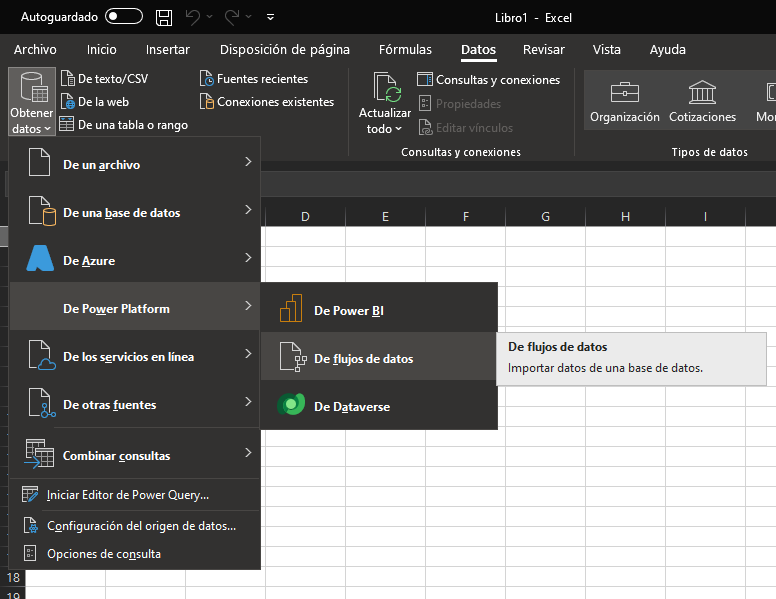Switch to the Insertar tab
The width and height of the screenshot is (776, 599).
click(x=168, y=50)
